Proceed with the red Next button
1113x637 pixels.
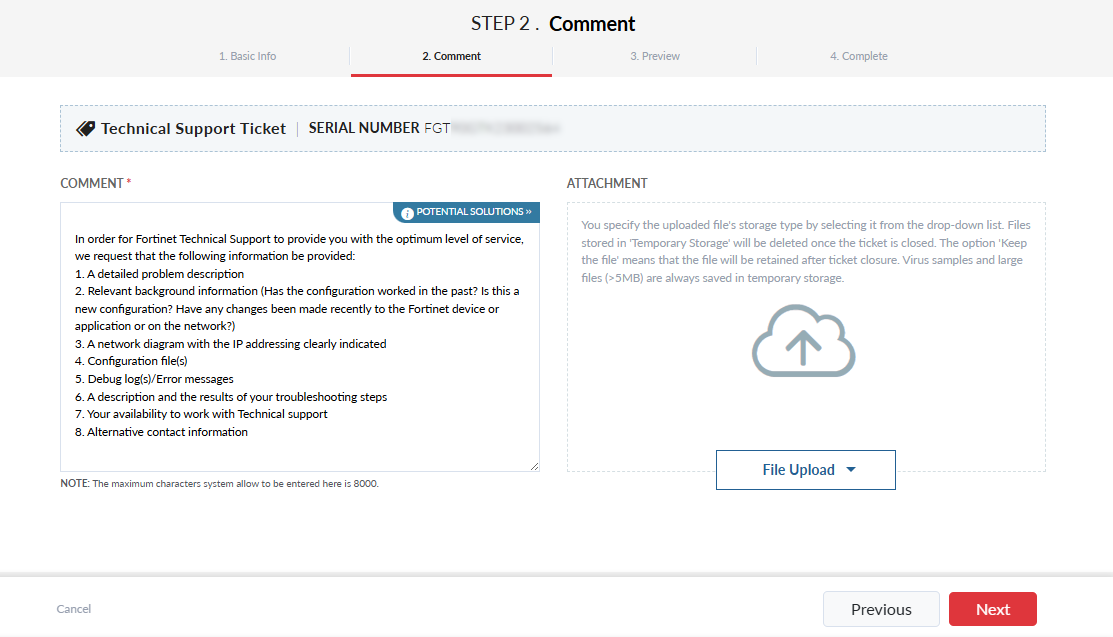click(x=992, y=609)
